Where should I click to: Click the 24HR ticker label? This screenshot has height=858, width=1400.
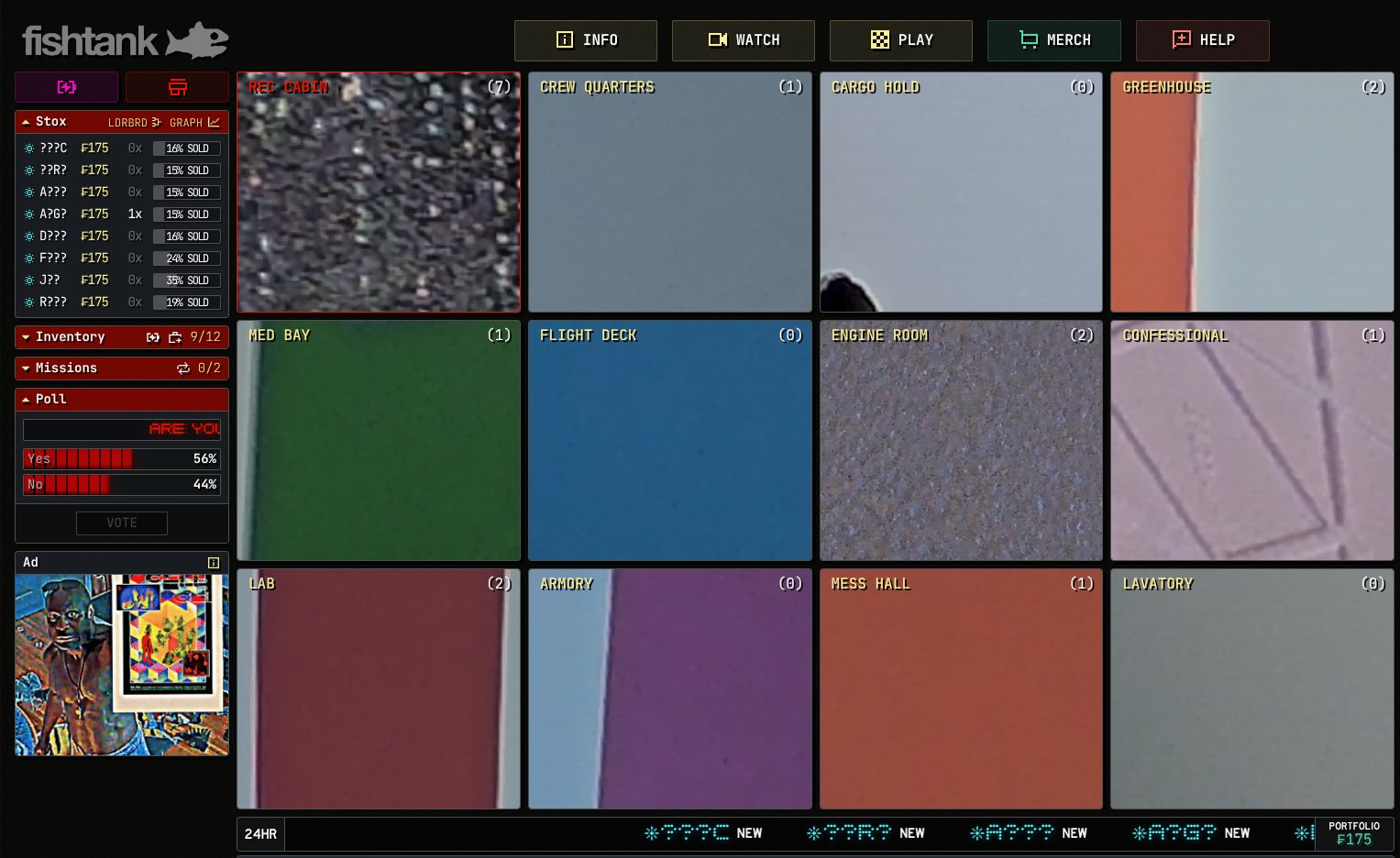click(261, 834)
